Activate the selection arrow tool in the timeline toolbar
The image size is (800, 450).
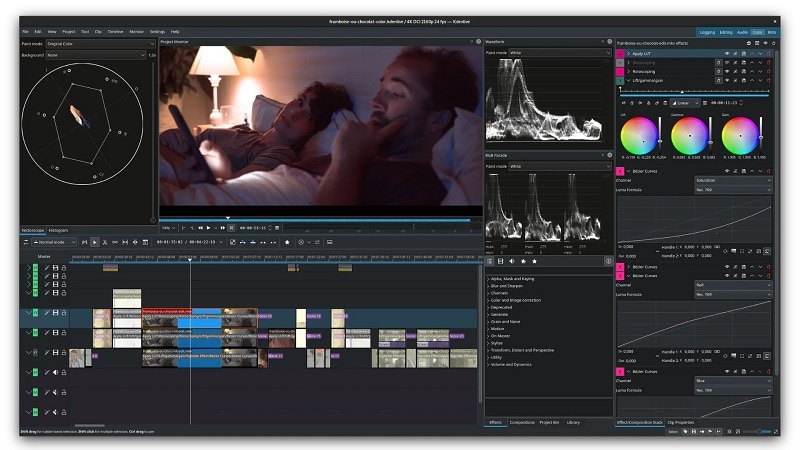click(95, 242)
